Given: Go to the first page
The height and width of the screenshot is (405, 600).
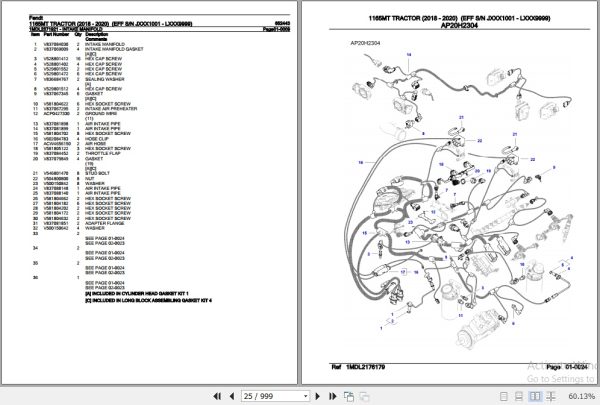Looking at the screenshot, I should point(217,396).
